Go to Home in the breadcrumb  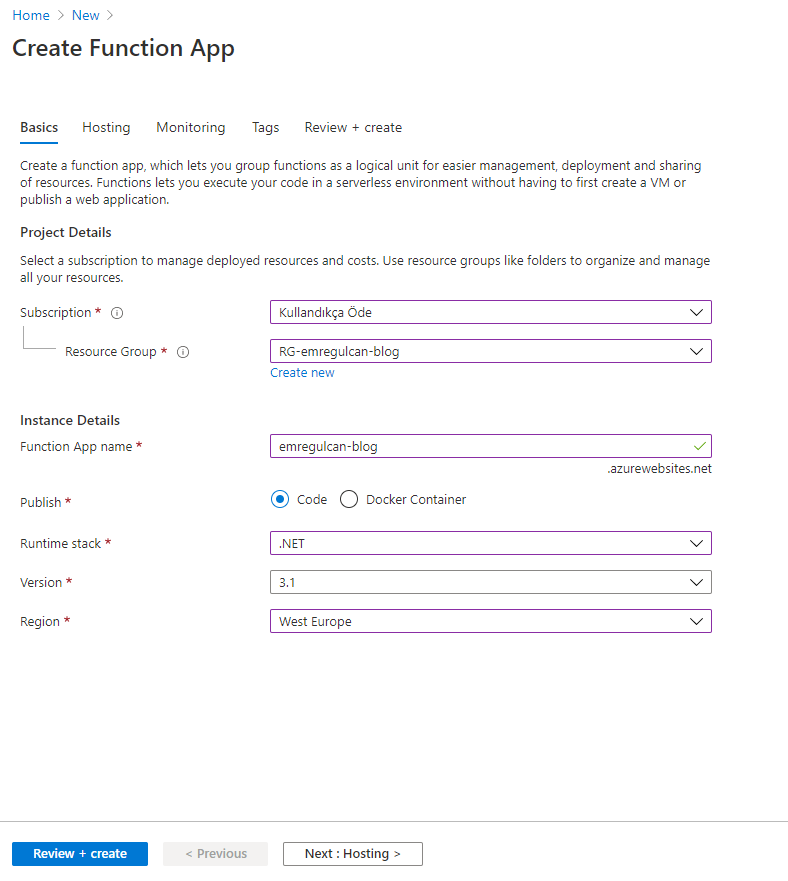pyautogui.click(x=31, y=15)
